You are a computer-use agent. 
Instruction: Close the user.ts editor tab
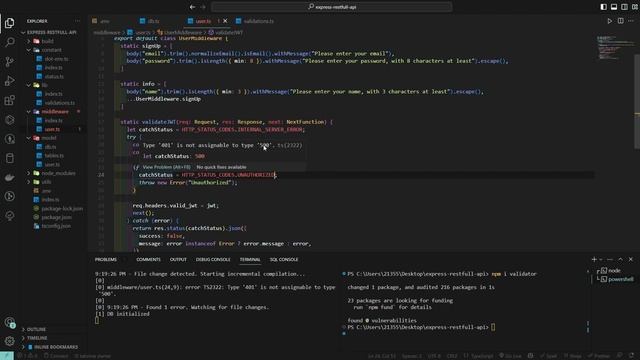tap(225, 21)
